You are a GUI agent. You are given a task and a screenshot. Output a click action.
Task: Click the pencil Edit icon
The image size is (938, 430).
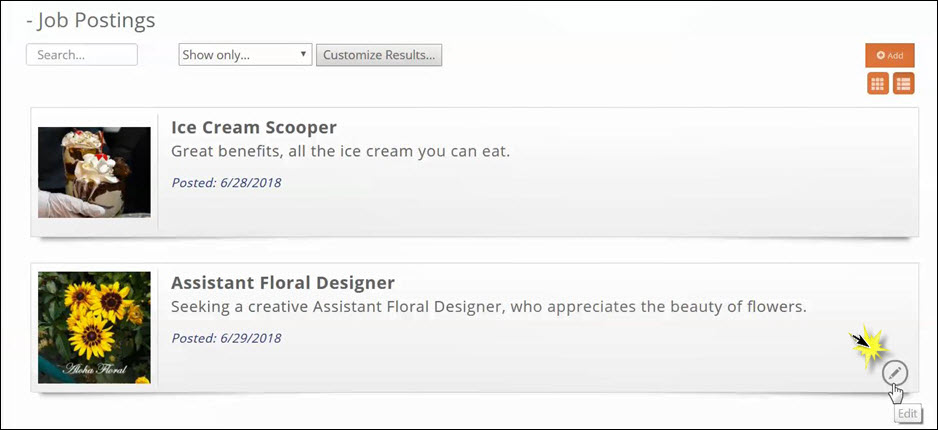895,373
